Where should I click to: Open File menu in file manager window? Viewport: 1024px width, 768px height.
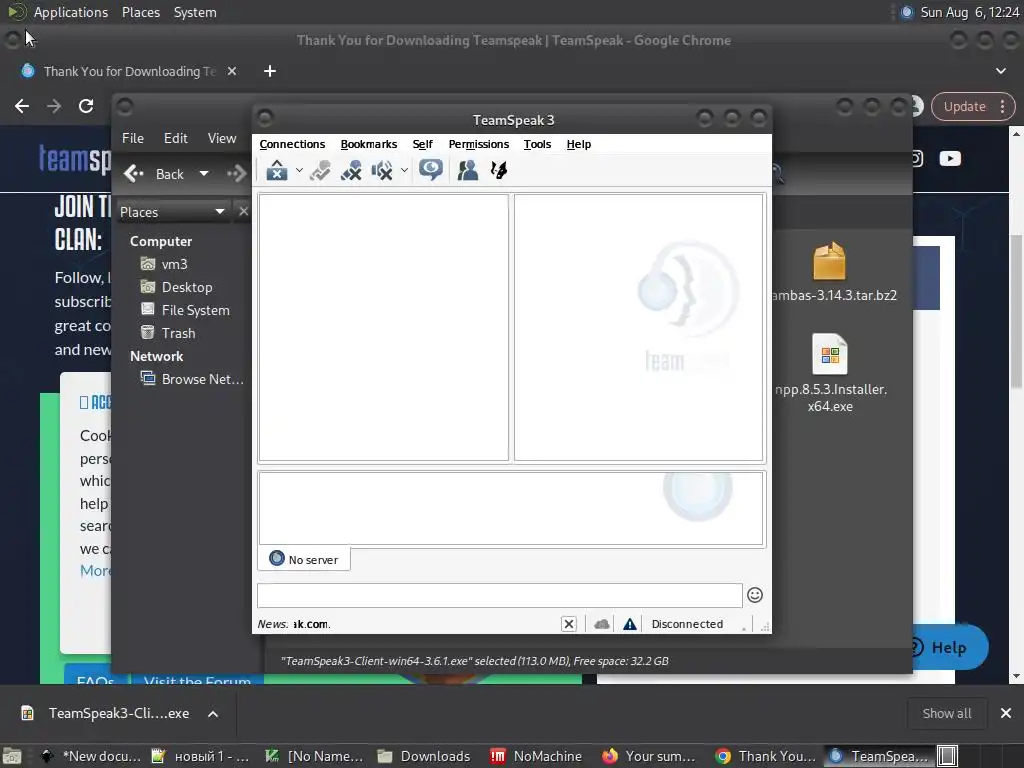(x=133, y=138)
